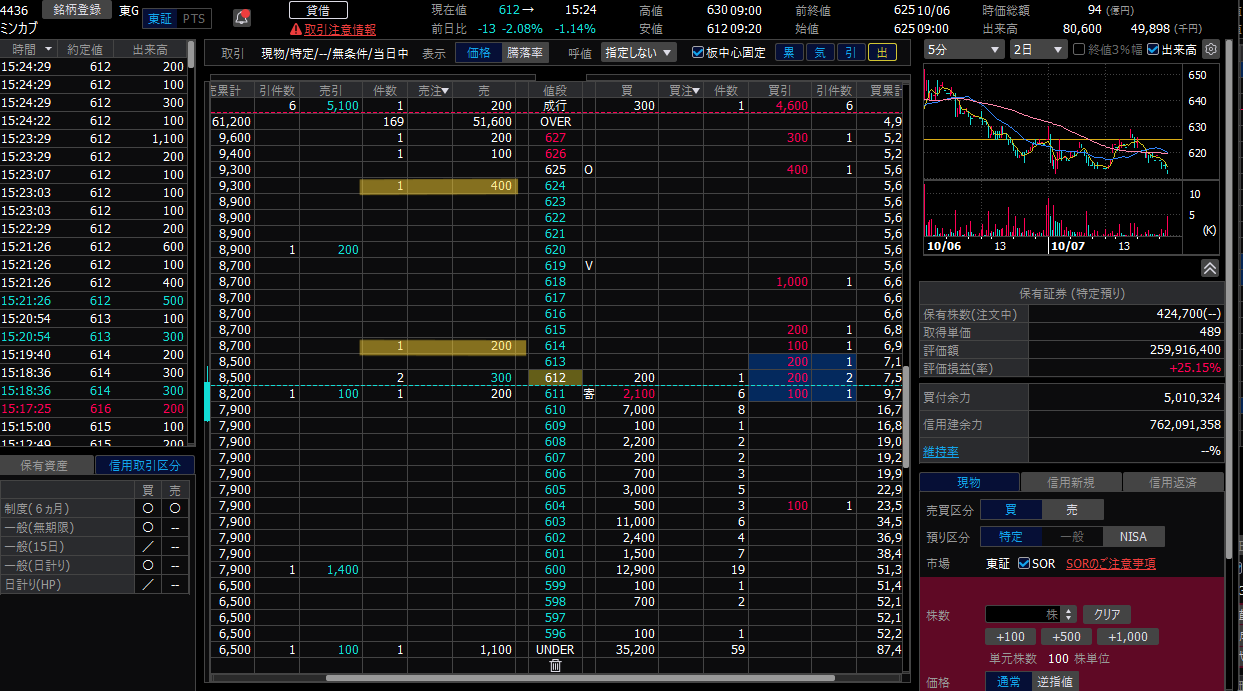Viewport: 1243px width, 691px height.
Task: Open the 呼値 指定しない dropdown
Action: [639, 53]
